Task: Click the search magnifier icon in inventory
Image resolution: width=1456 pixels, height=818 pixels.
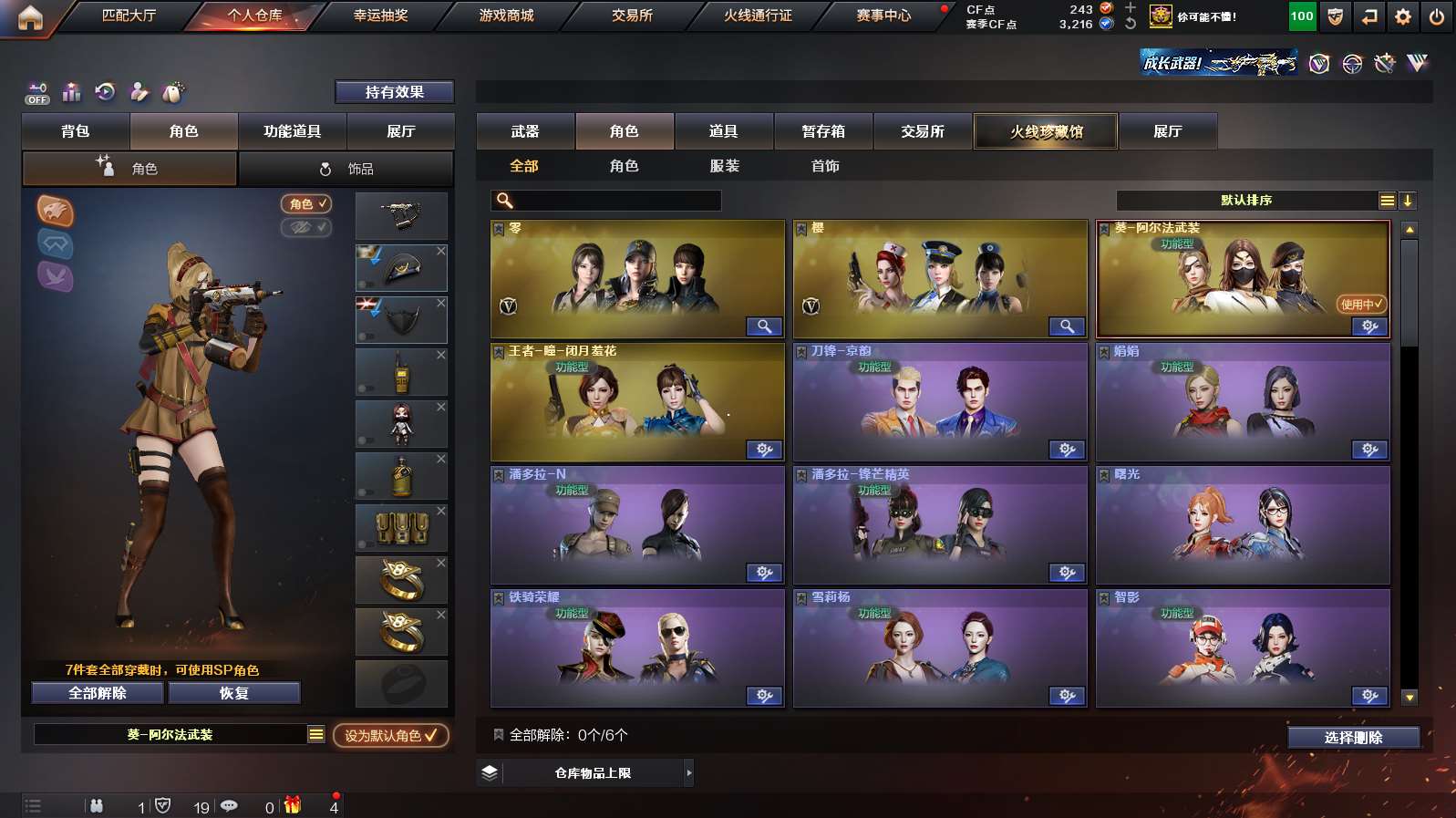Action: 504,201
